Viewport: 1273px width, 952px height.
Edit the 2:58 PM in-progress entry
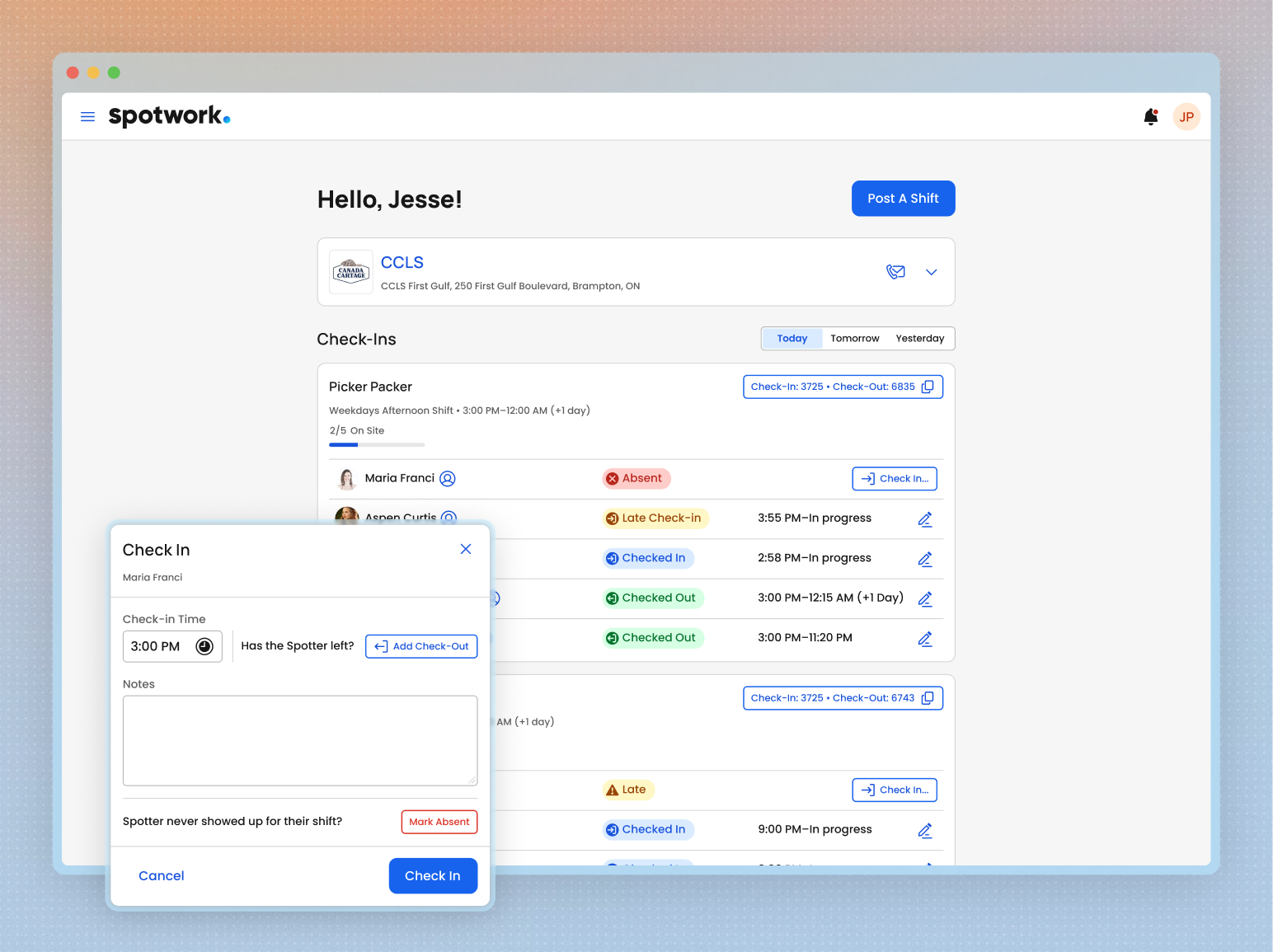(925, 559)
